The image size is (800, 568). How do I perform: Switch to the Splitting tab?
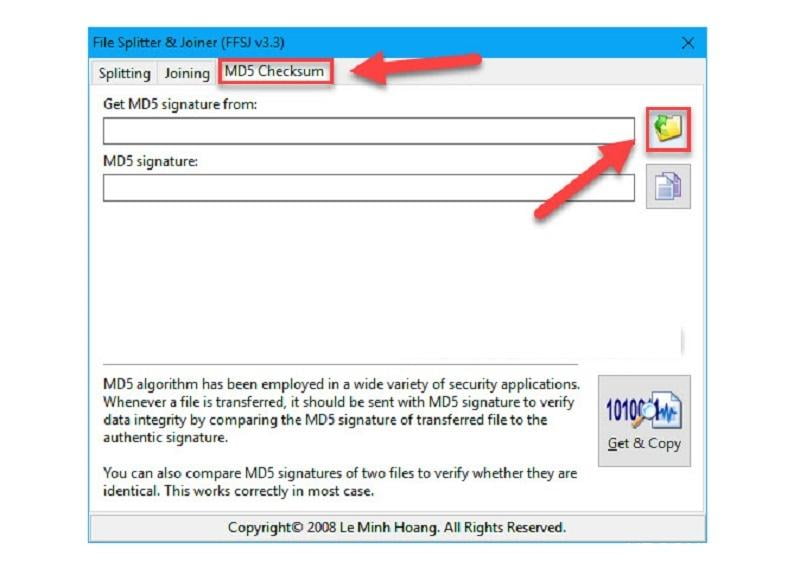click(x=124, y=73)
